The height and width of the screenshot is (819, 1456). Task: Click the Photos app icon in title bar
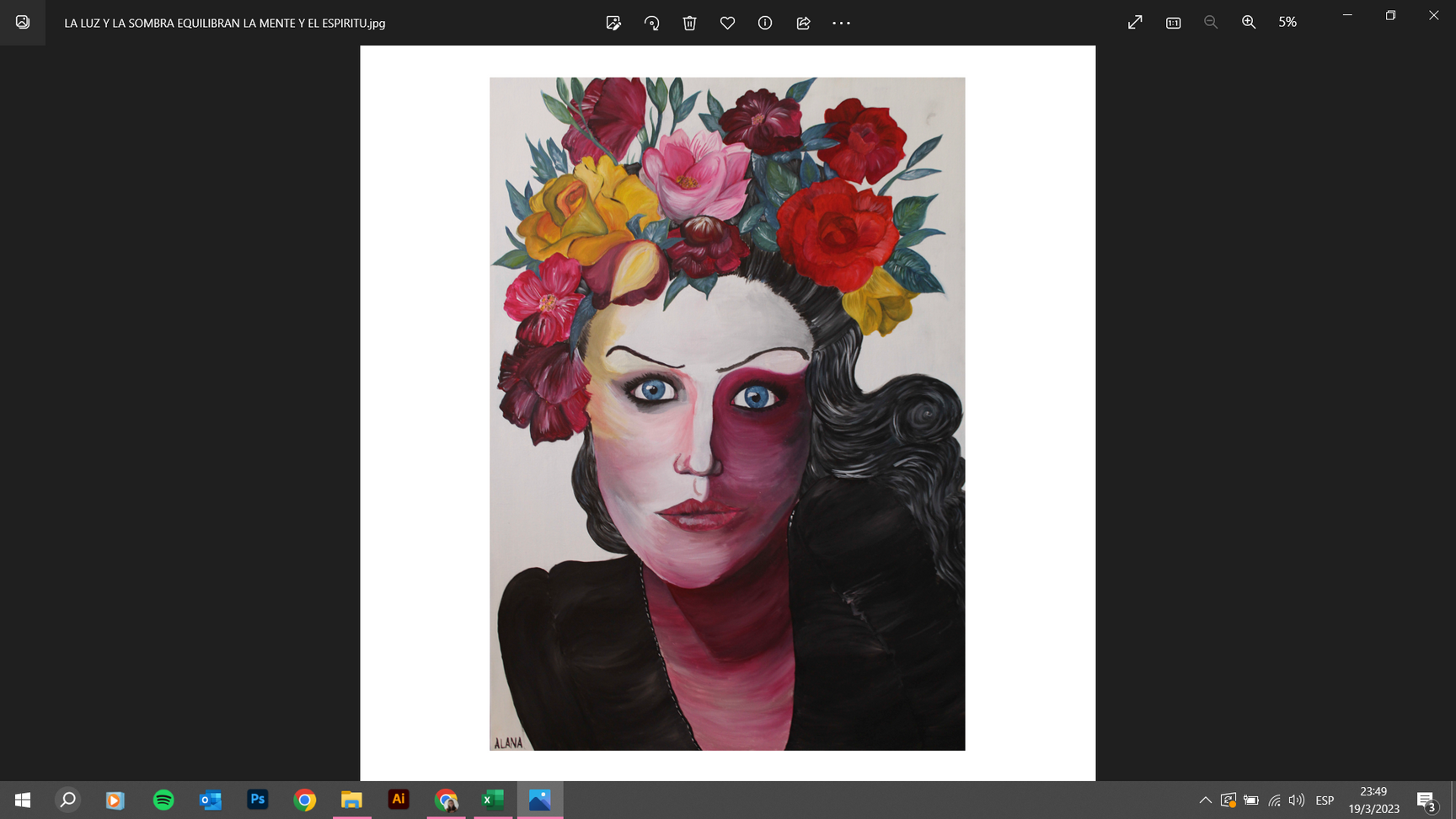click(x=23, y=23)
